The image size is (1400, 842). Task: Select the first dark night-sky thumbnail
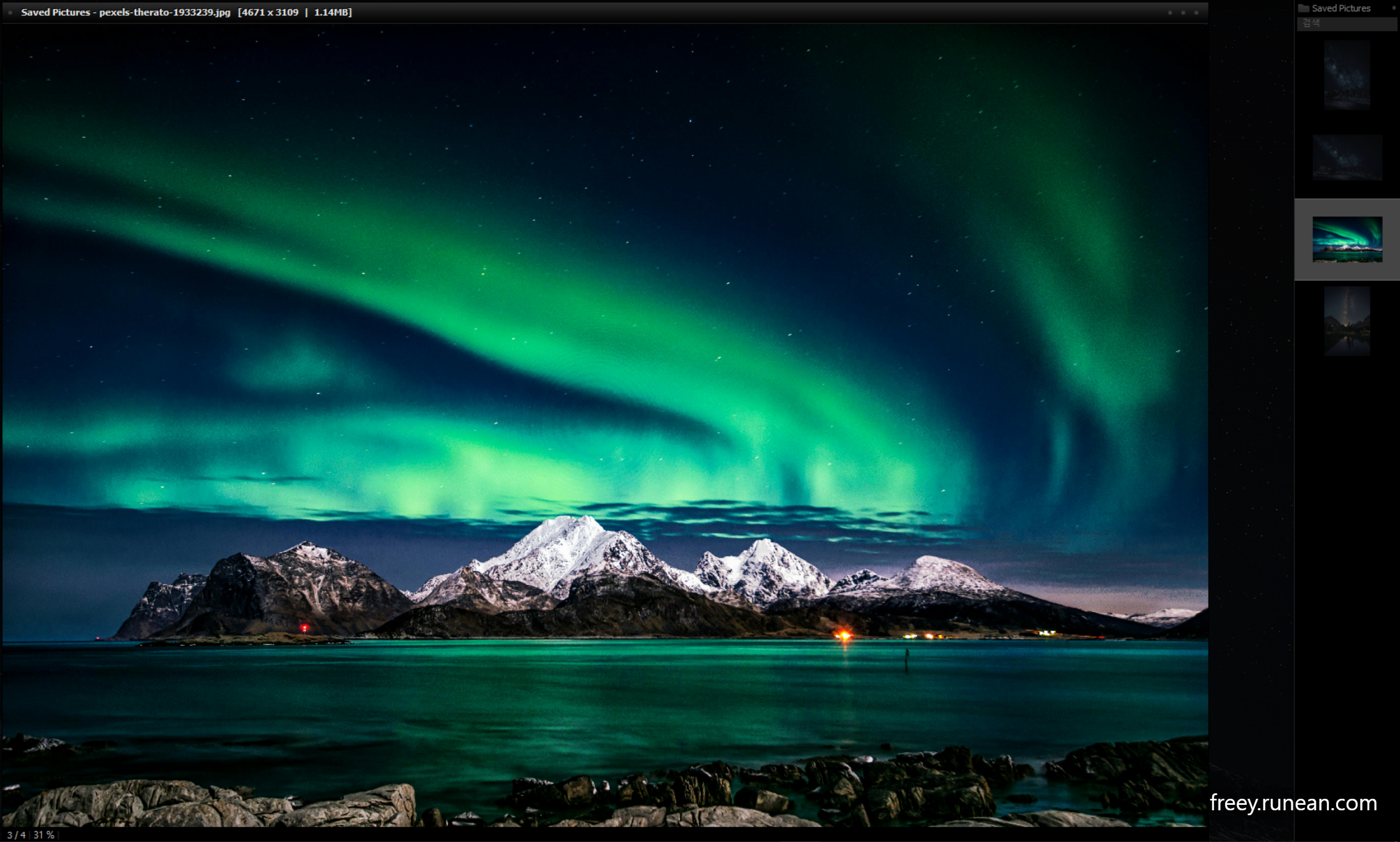pos(1346,74)
